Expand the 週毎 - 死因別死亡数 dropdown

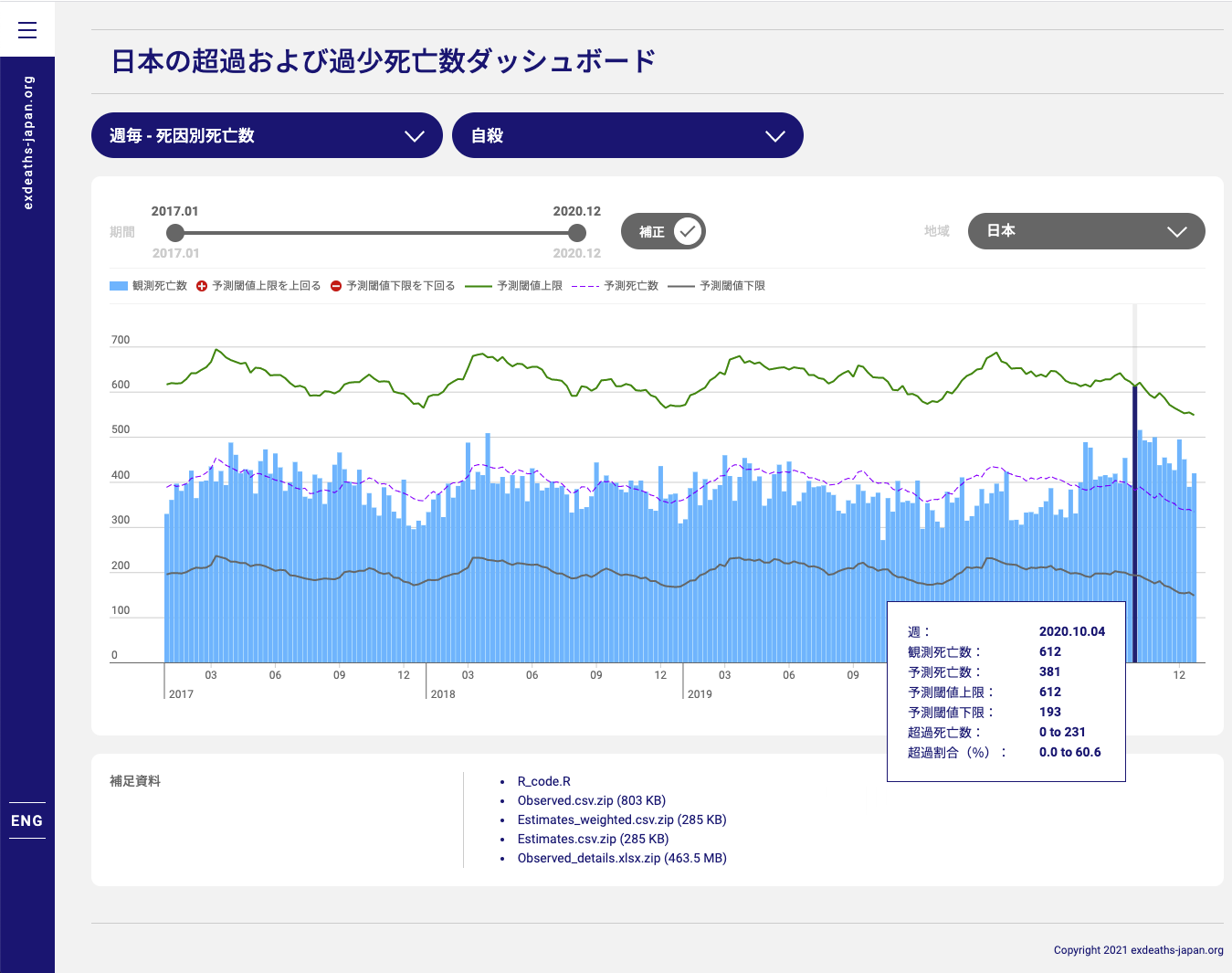click(267, 135)
